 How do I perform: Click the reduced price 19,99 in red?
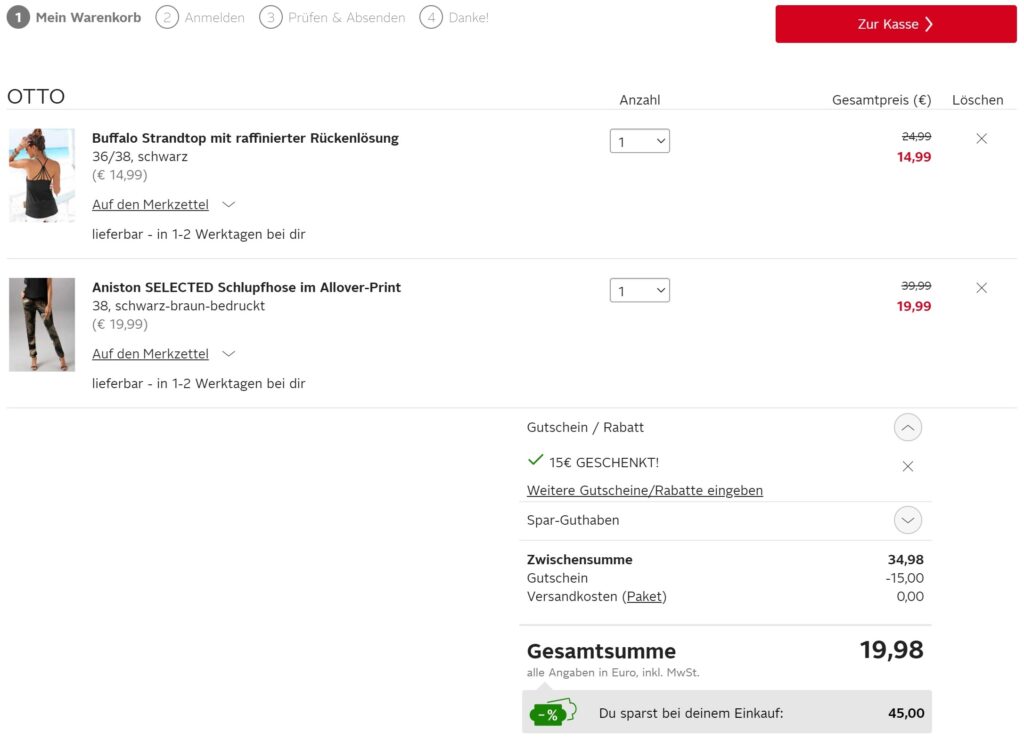(x=914, y=306)
